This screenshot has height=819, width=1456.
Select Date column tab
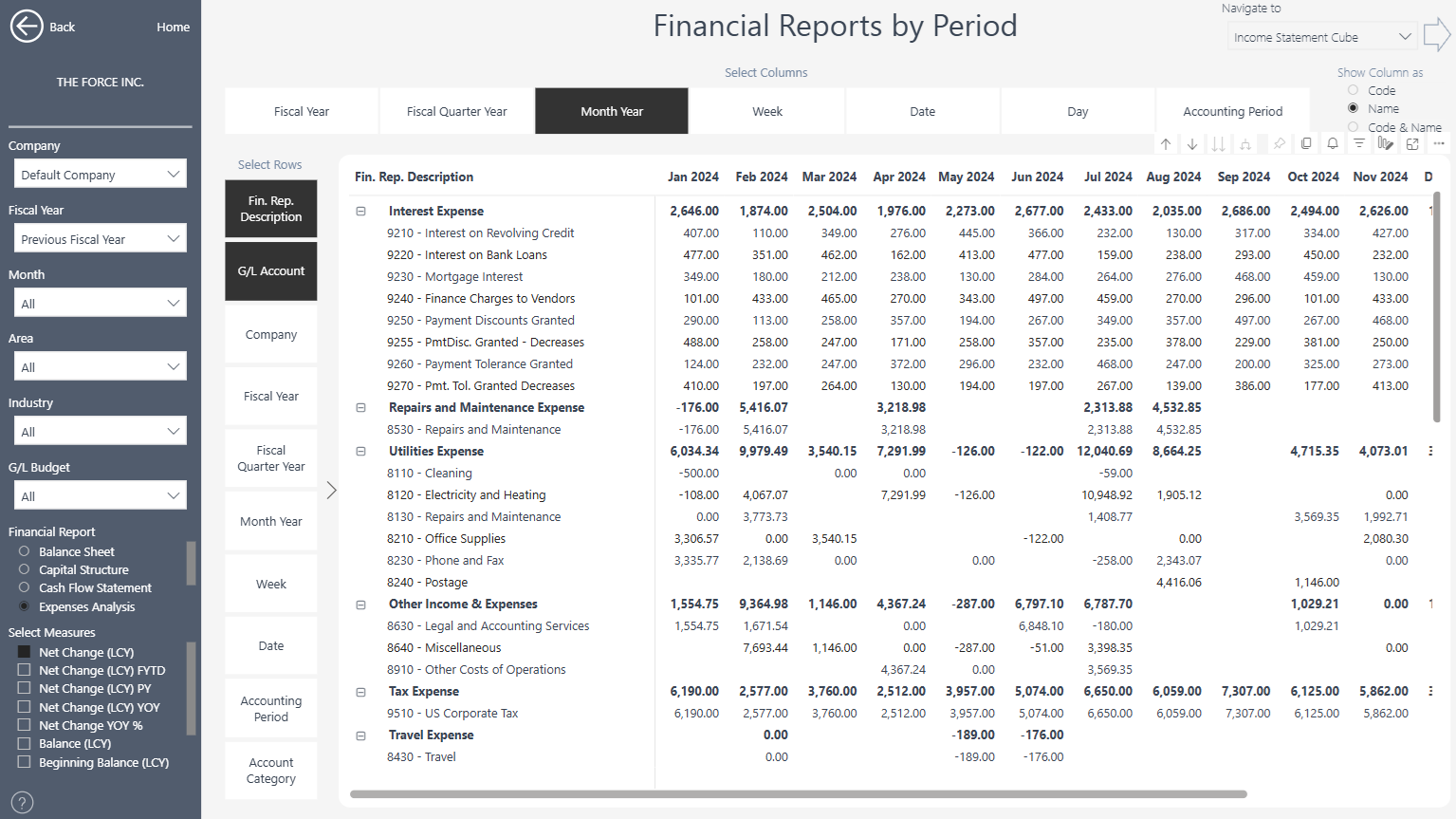click(x=923, y=111)
